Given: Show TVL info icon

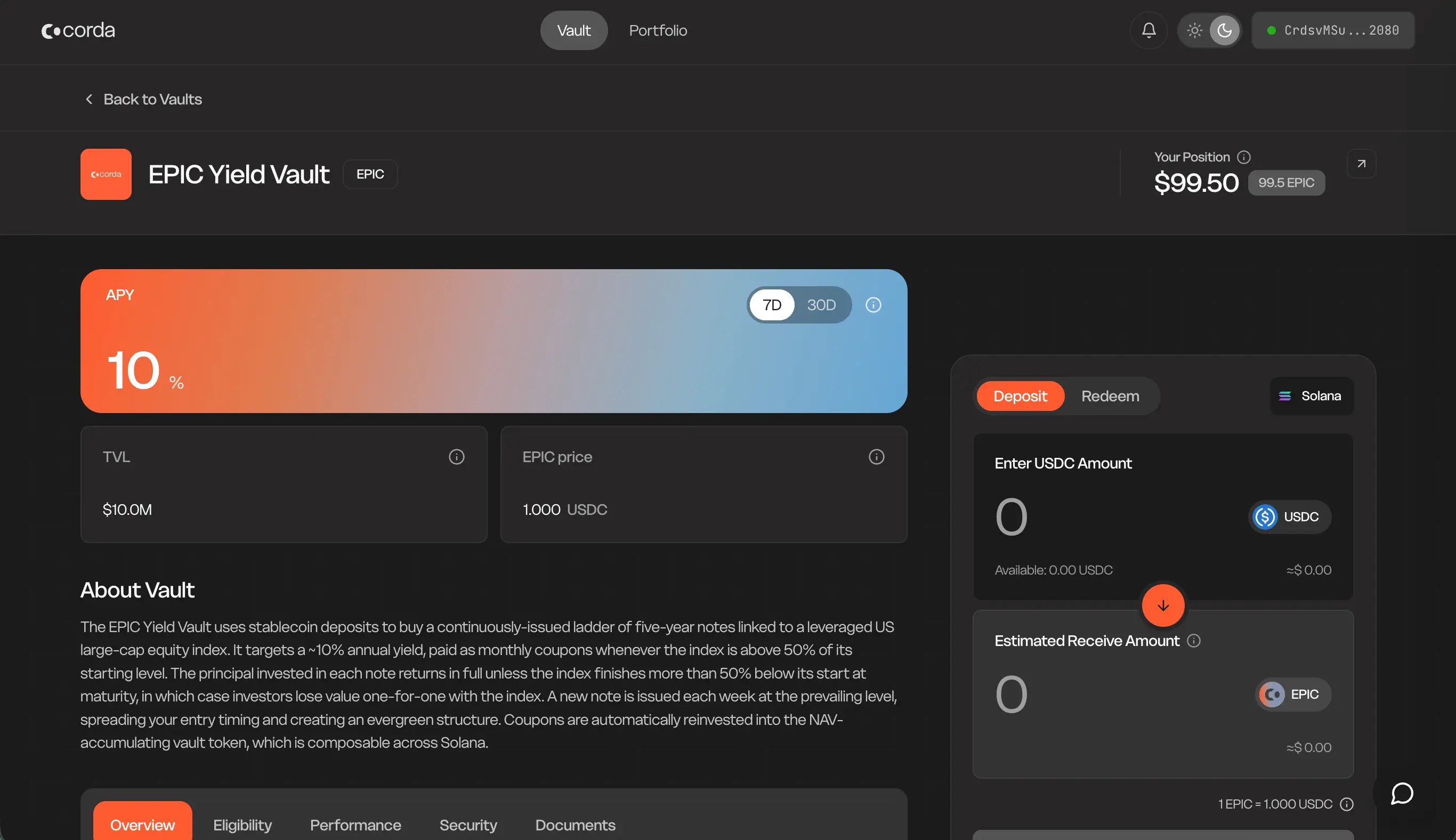Looking at the screenshot, I should tap(456, 457).
